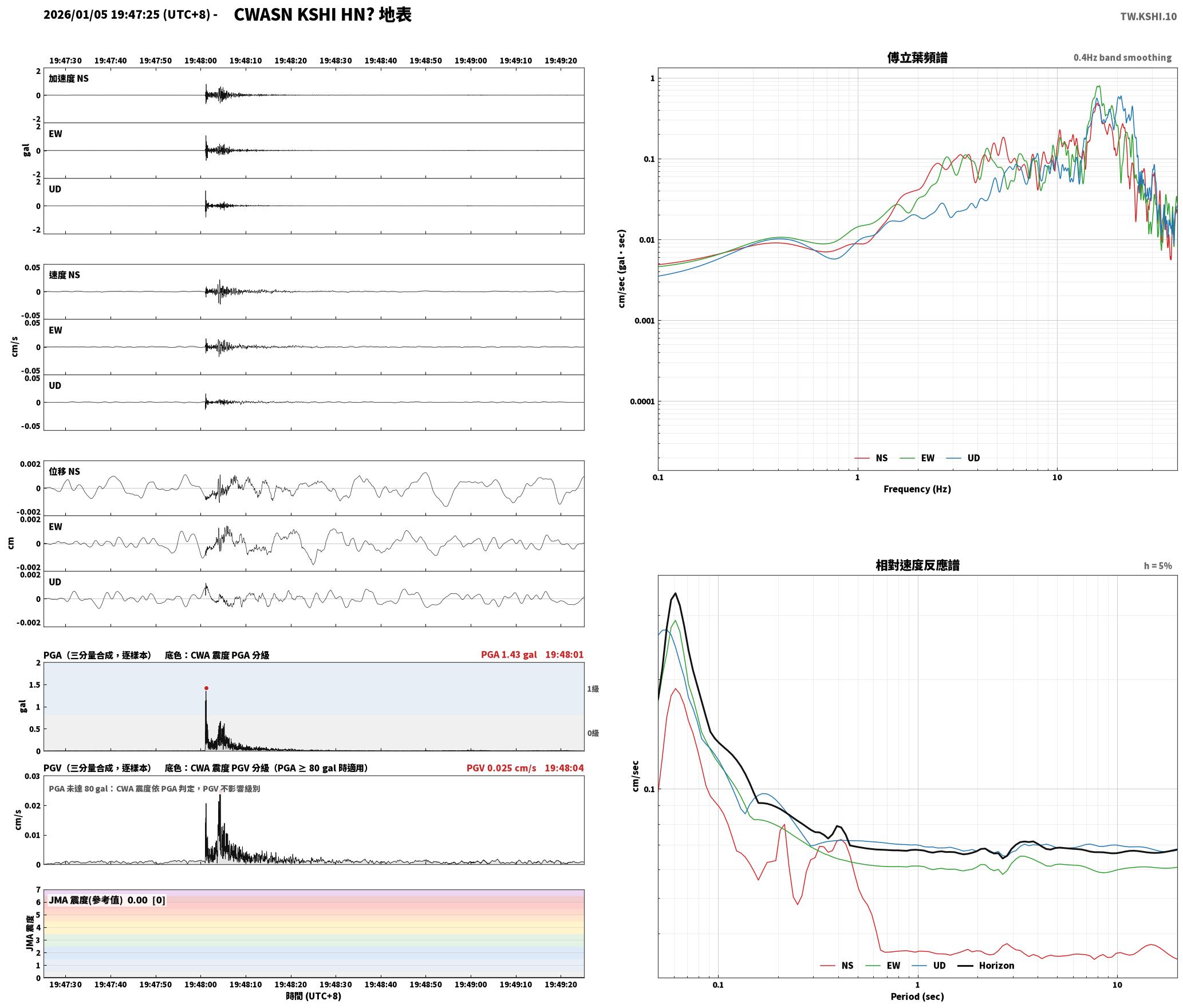Image resolution: width=1183 pixels, height=1008 pixels.
Task: Click the PGV 0.025 cm/s red readout
Action: 501,767
